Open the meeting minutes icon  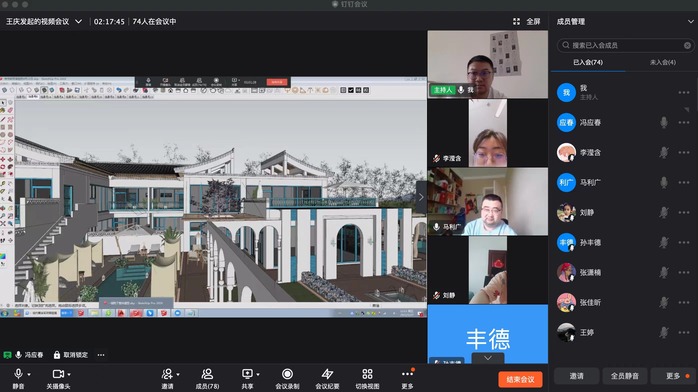pos(327,374)
